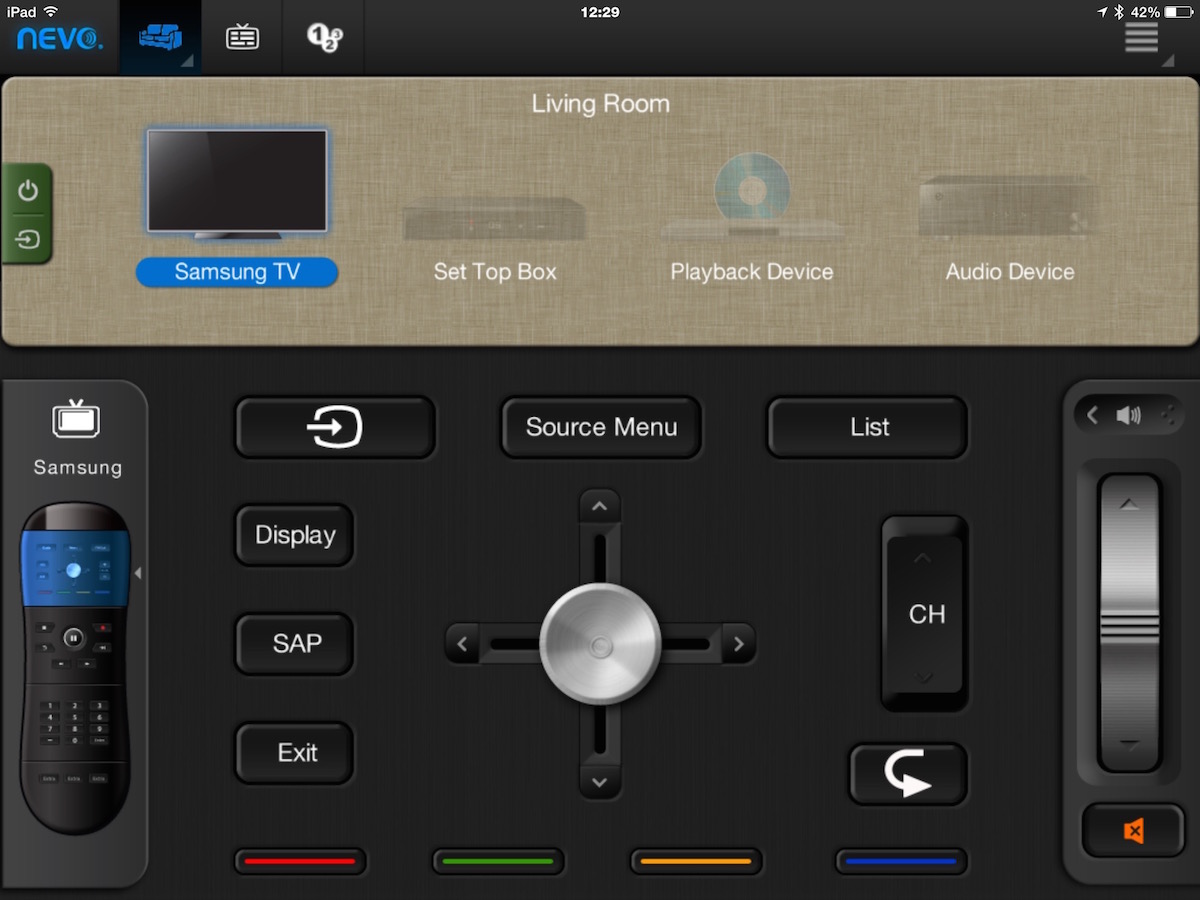Image resolution: width=1200 pixels, height=900 pixels.
Task: Tap the speaker icon in volume header
Action: coord(1129,415)
